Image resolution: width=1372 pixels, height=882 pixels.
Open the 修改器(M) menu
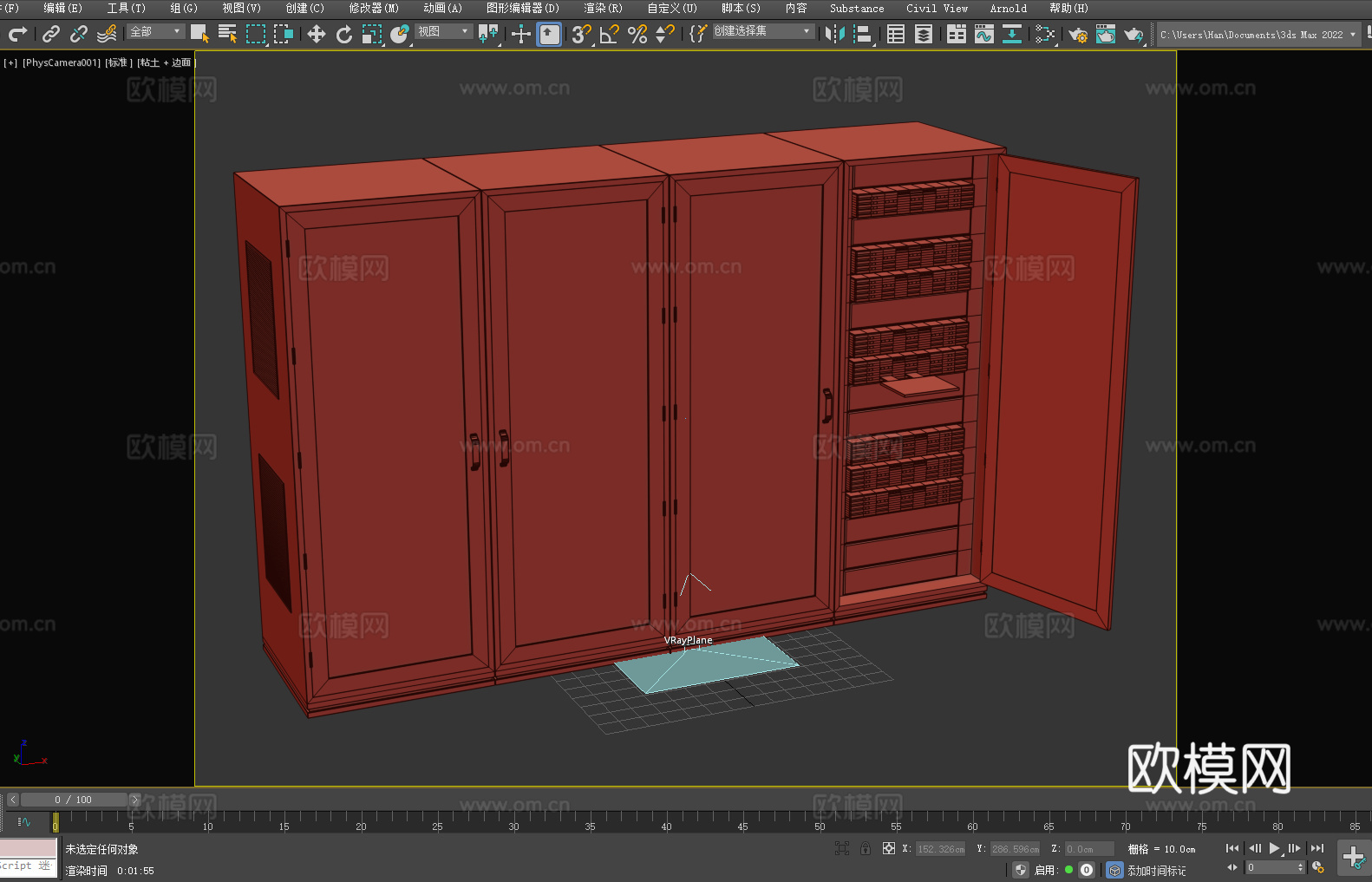[374, 8]
